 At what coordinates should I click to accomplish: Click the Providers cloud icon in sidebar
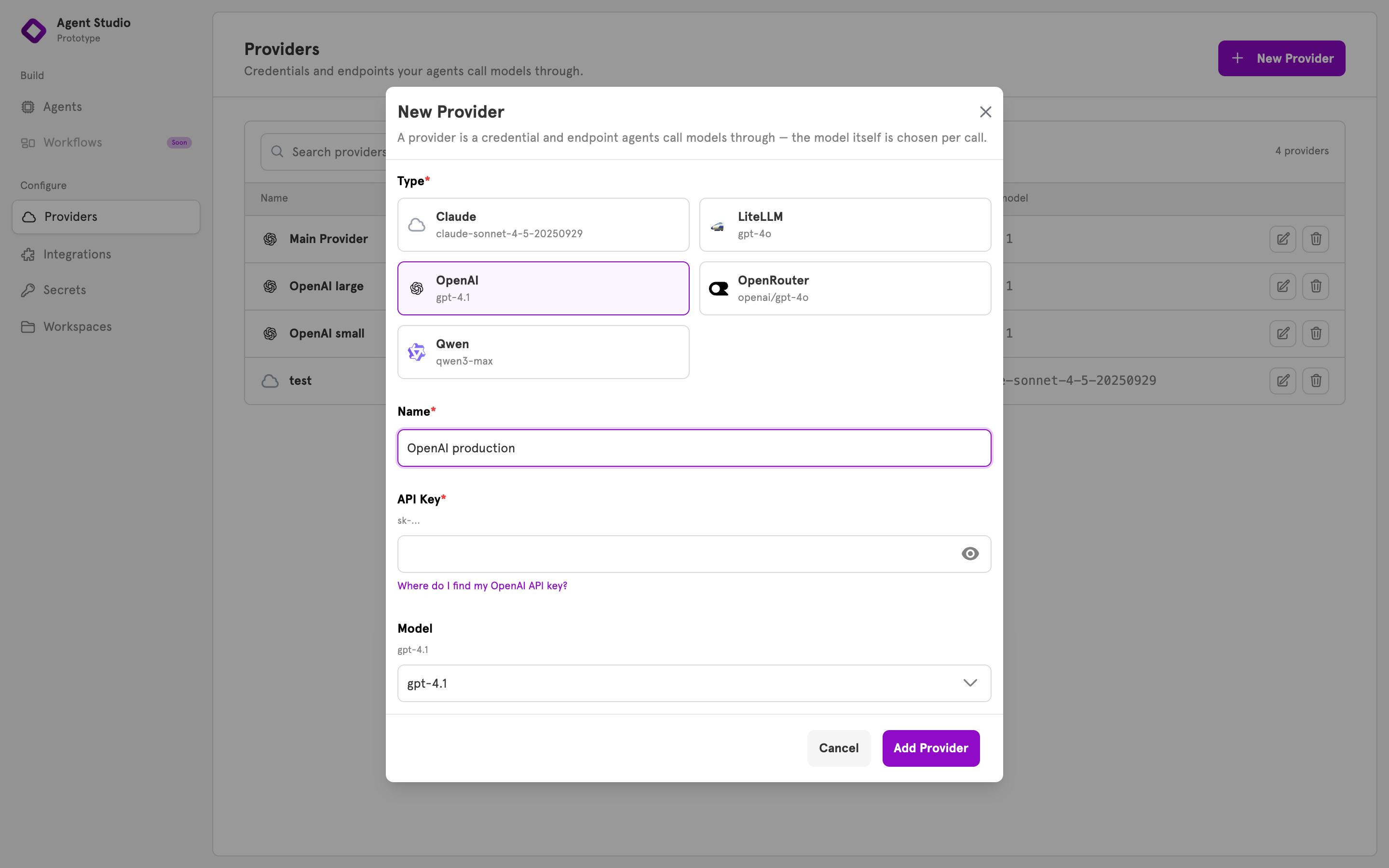point(29,217)
